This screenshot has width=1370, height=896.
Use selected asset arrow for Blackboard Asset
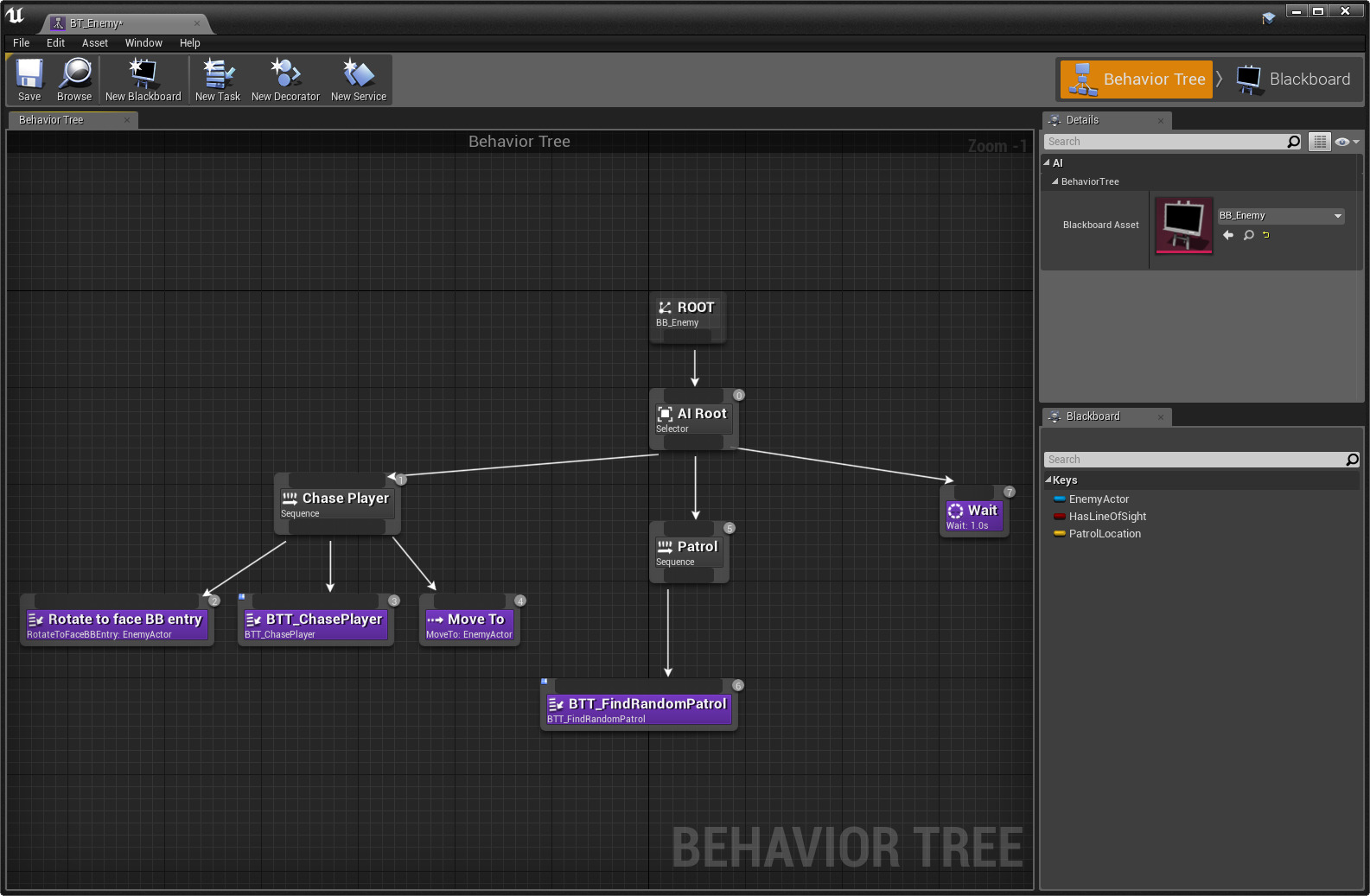pos(1228,235)
